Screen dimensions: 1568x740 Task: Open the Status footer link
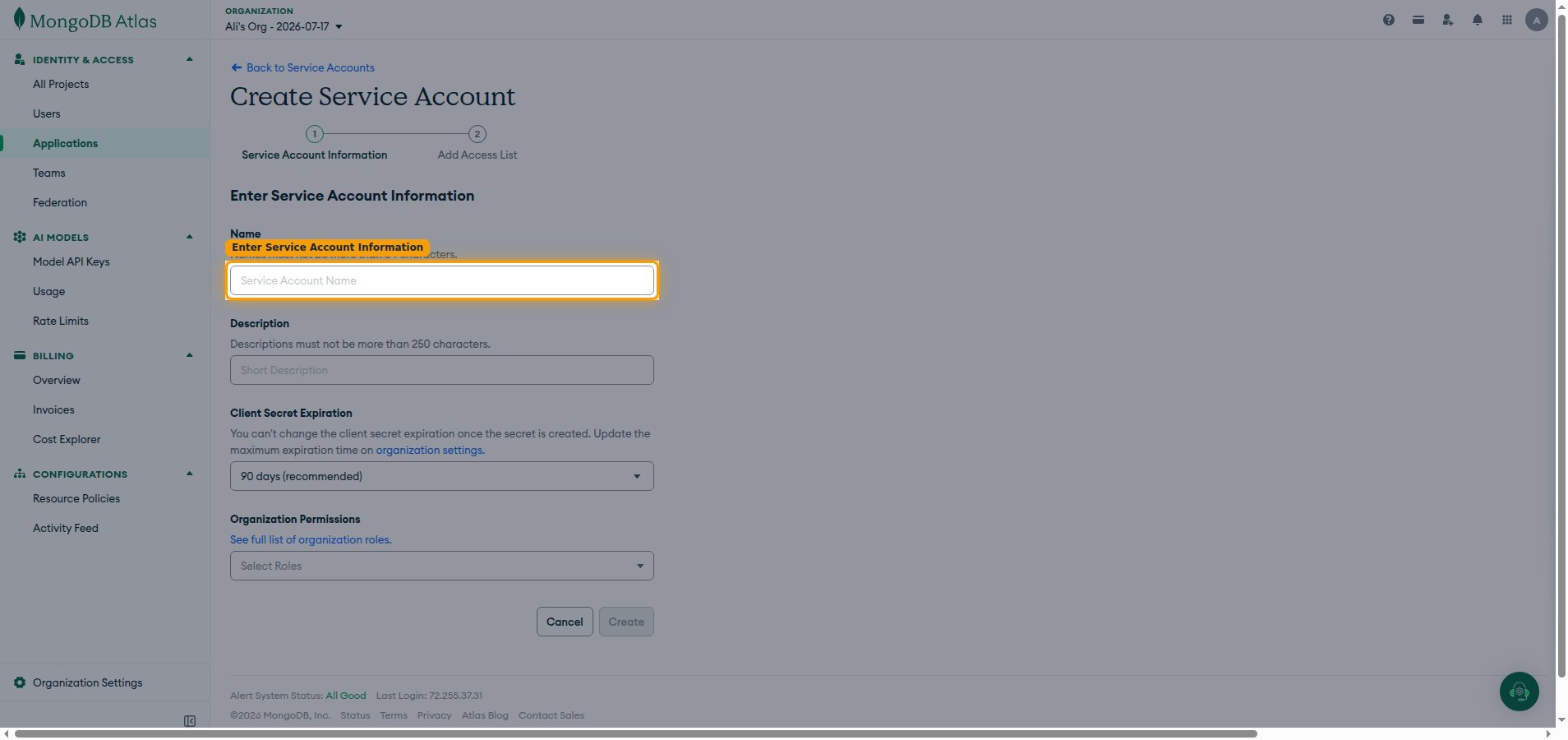tap(356, 715)
